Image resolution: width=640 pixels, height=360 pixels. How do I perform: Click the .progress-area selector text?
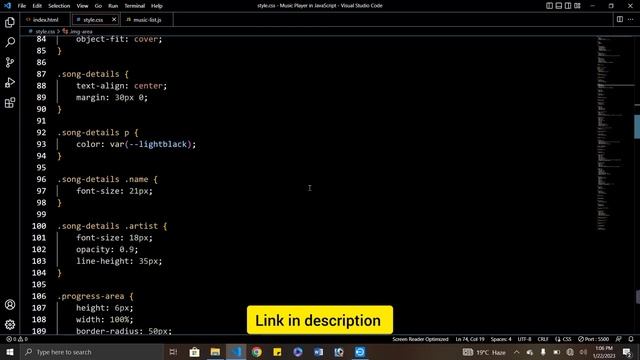click(90, 296)
